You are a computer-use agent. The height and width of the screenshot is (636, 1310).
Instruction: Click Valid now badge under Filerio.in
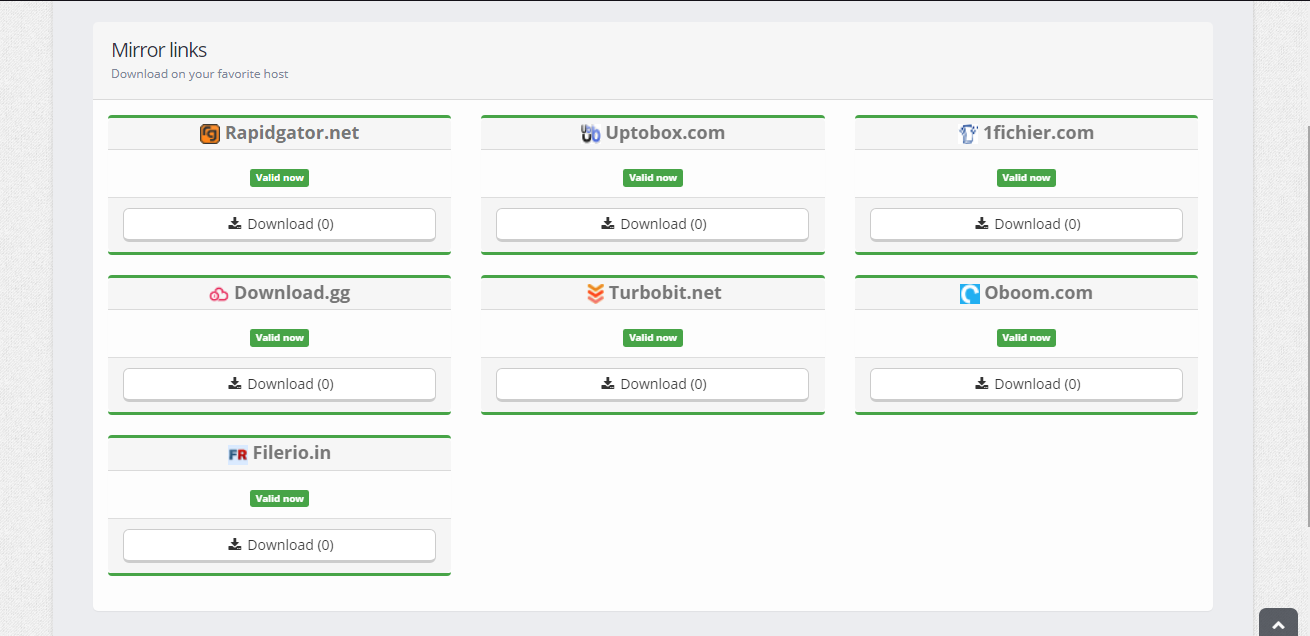click(279, 498)
